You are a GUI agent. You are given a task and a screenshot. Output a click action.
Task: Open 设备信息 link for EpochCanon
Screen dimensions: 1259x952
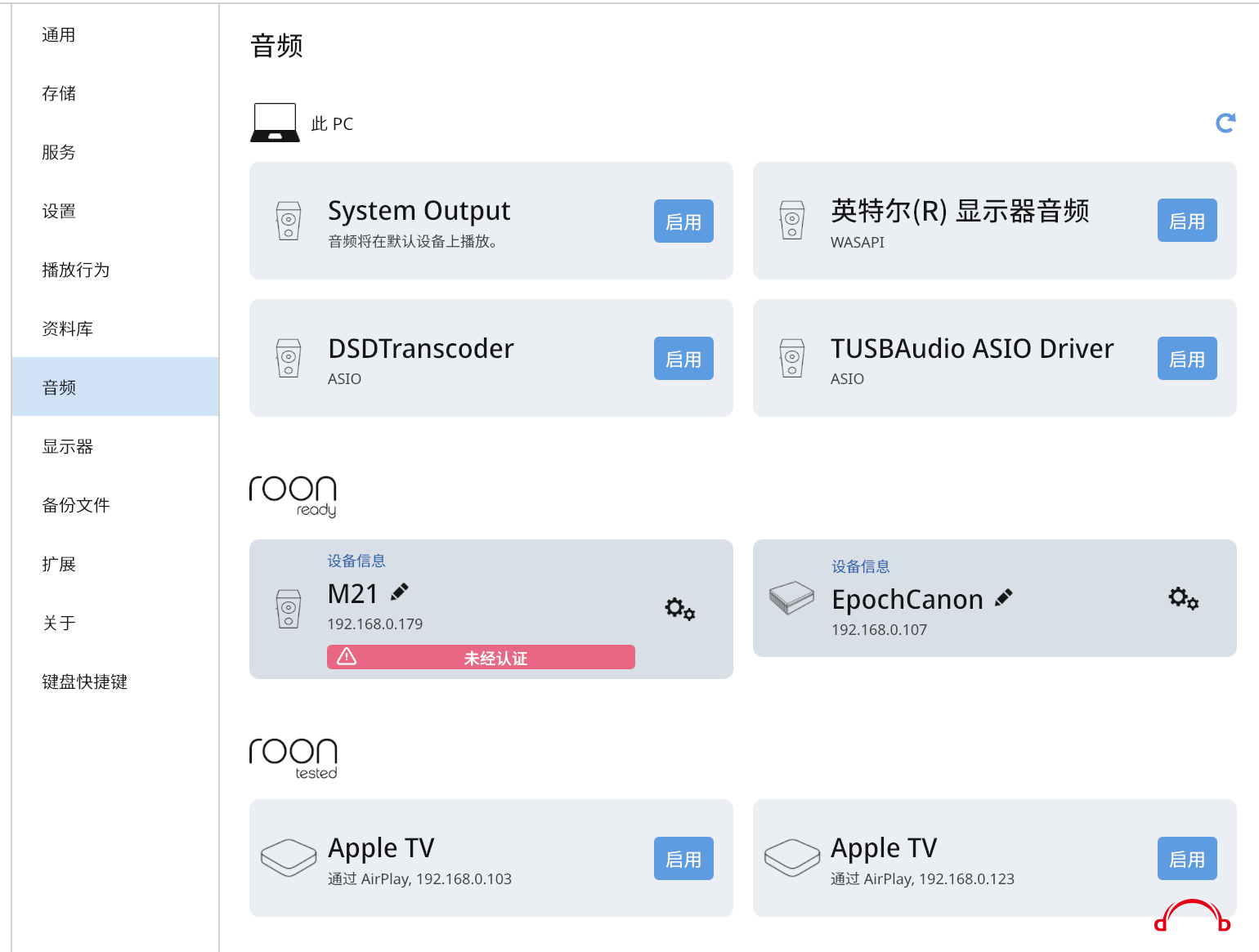tap(861, 566)
